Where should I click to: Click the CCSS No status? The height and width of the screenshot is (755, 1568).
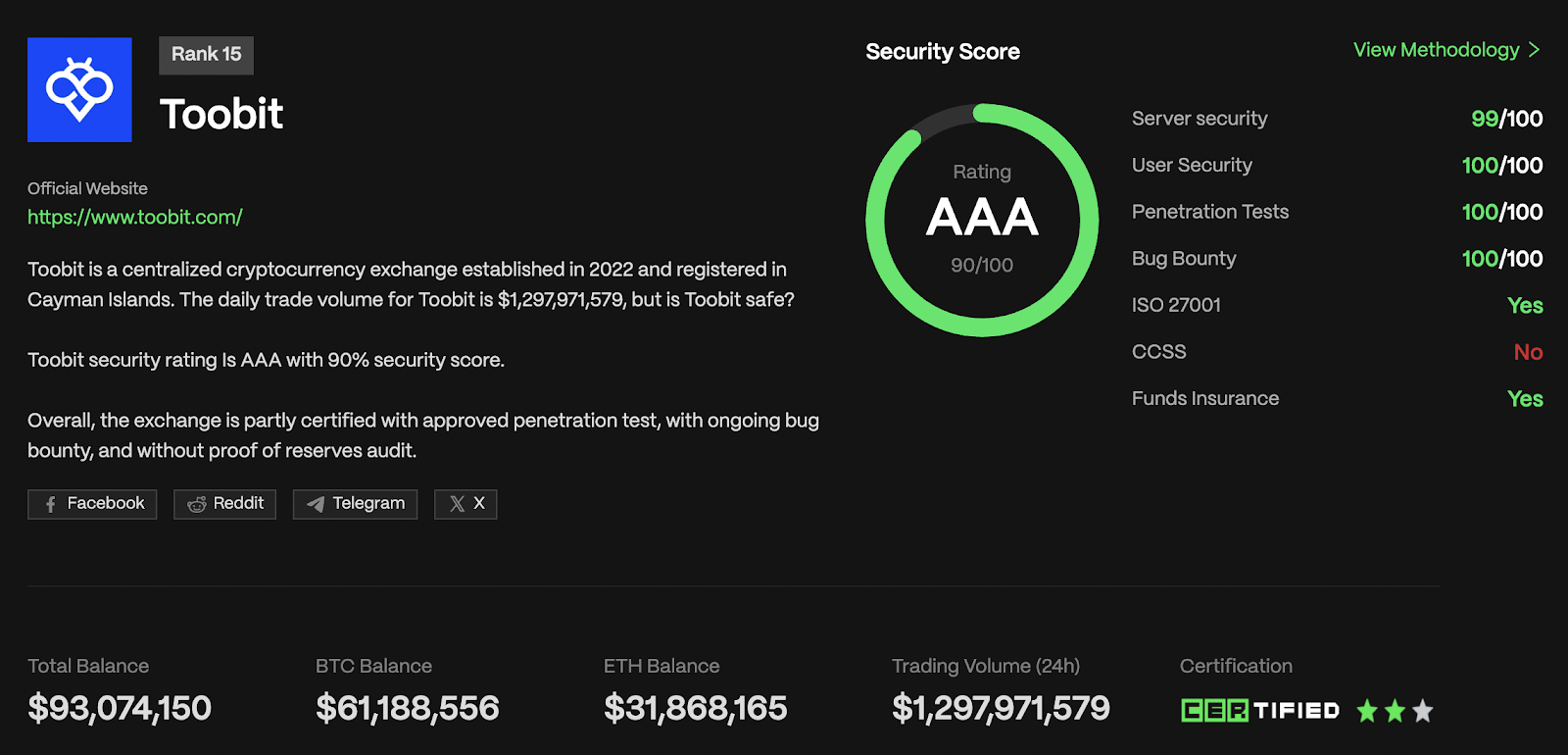pos(1528,352)
